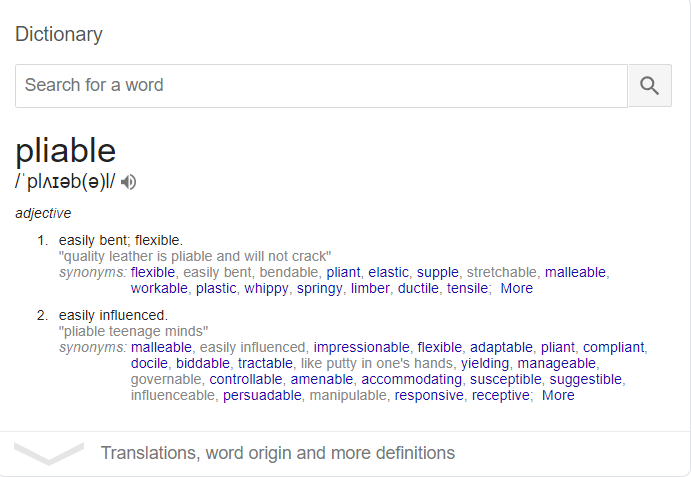The image size is (691, 477).
Task: Select the 'tensile' synonym link
Action: click(468, 288)
